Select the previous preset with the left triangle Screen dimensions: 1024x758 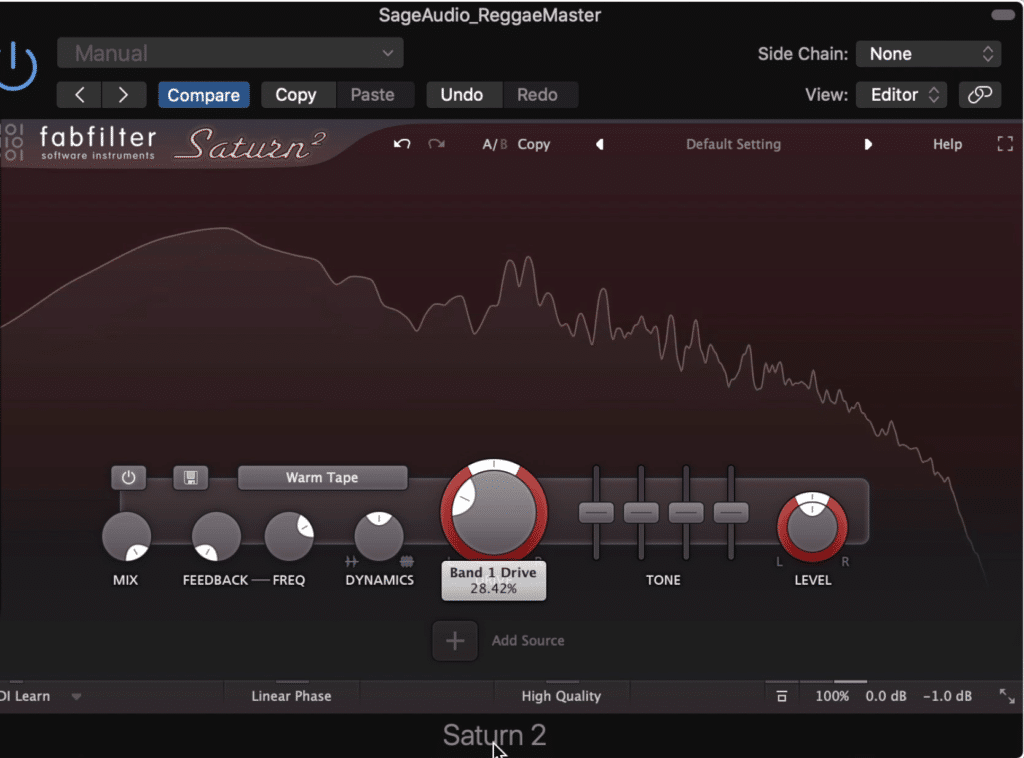[x=600, y=144]
